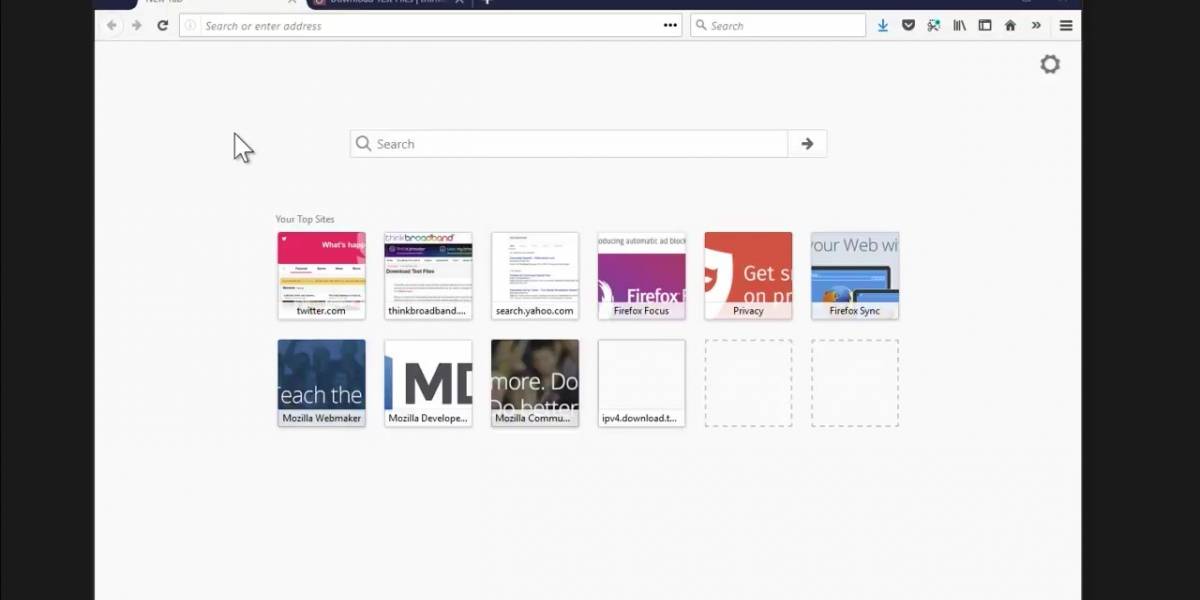The height and width of the screenshot is (600, 1200).
Task: Open the Firefox Sync tile
Action: click(x=855, y=276)
